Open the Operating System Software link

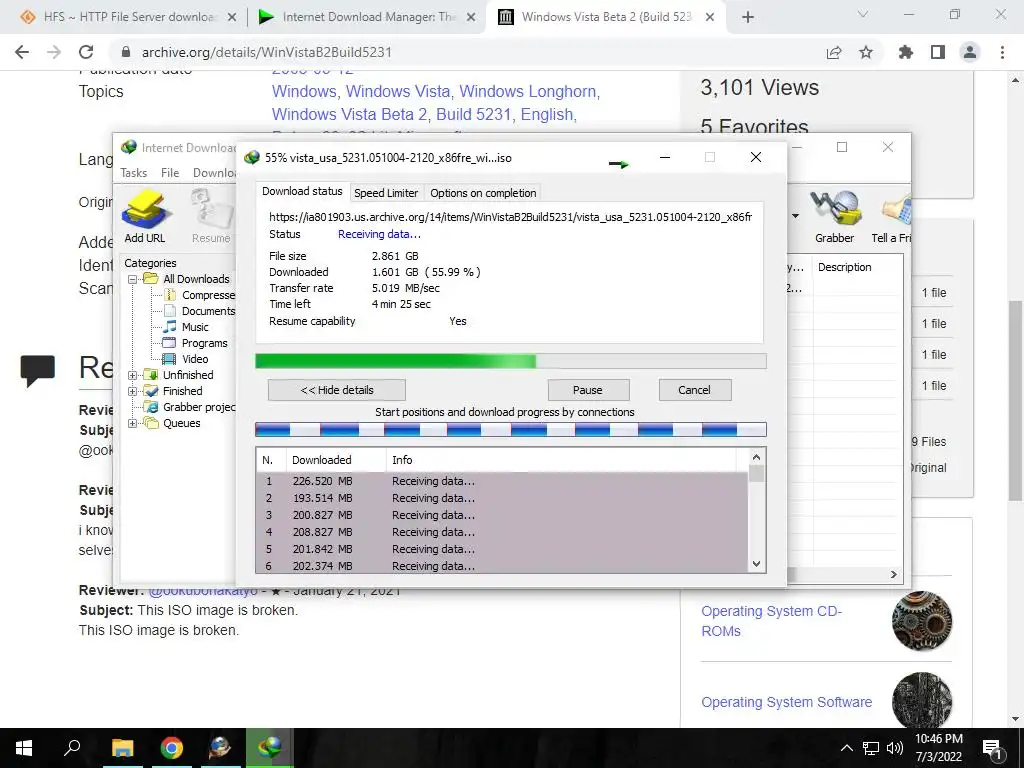[786, 702]
